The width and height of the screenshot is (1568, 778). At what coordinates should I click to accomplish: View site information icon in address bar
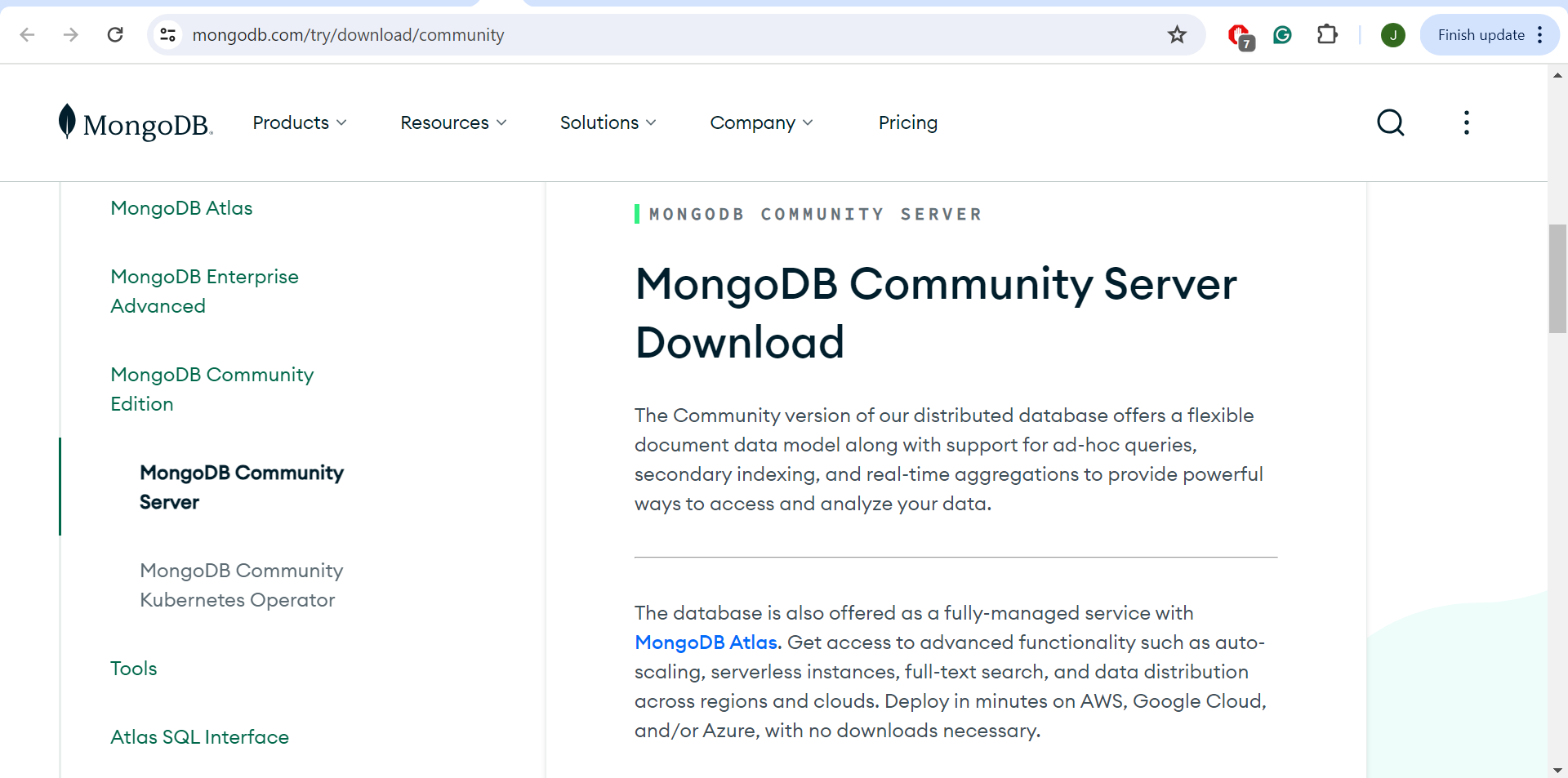[x=168, y=35]
